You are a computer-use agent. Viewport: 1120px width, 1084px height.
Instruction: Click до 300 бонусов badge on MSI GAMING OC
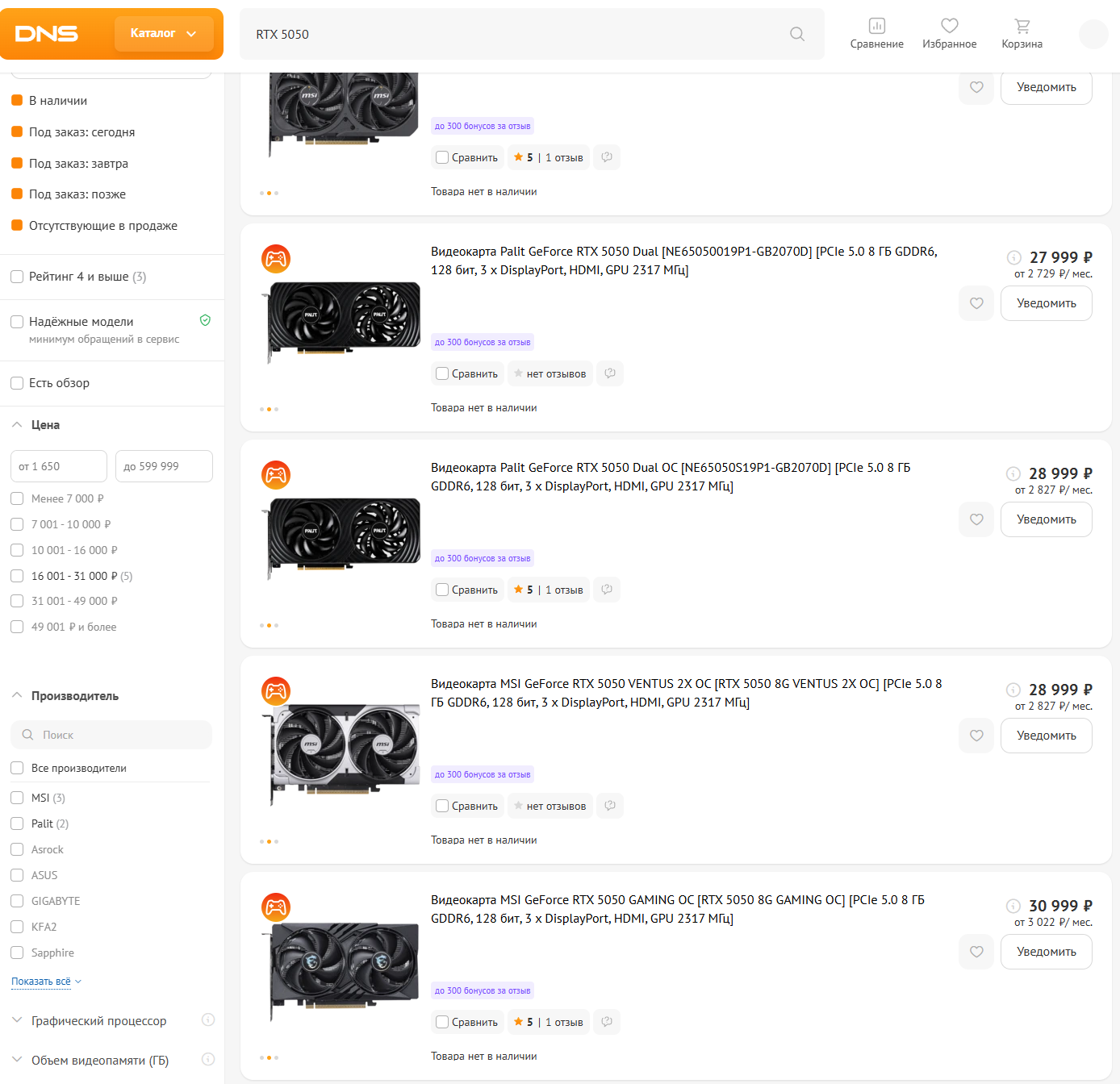tap(483, 990)
